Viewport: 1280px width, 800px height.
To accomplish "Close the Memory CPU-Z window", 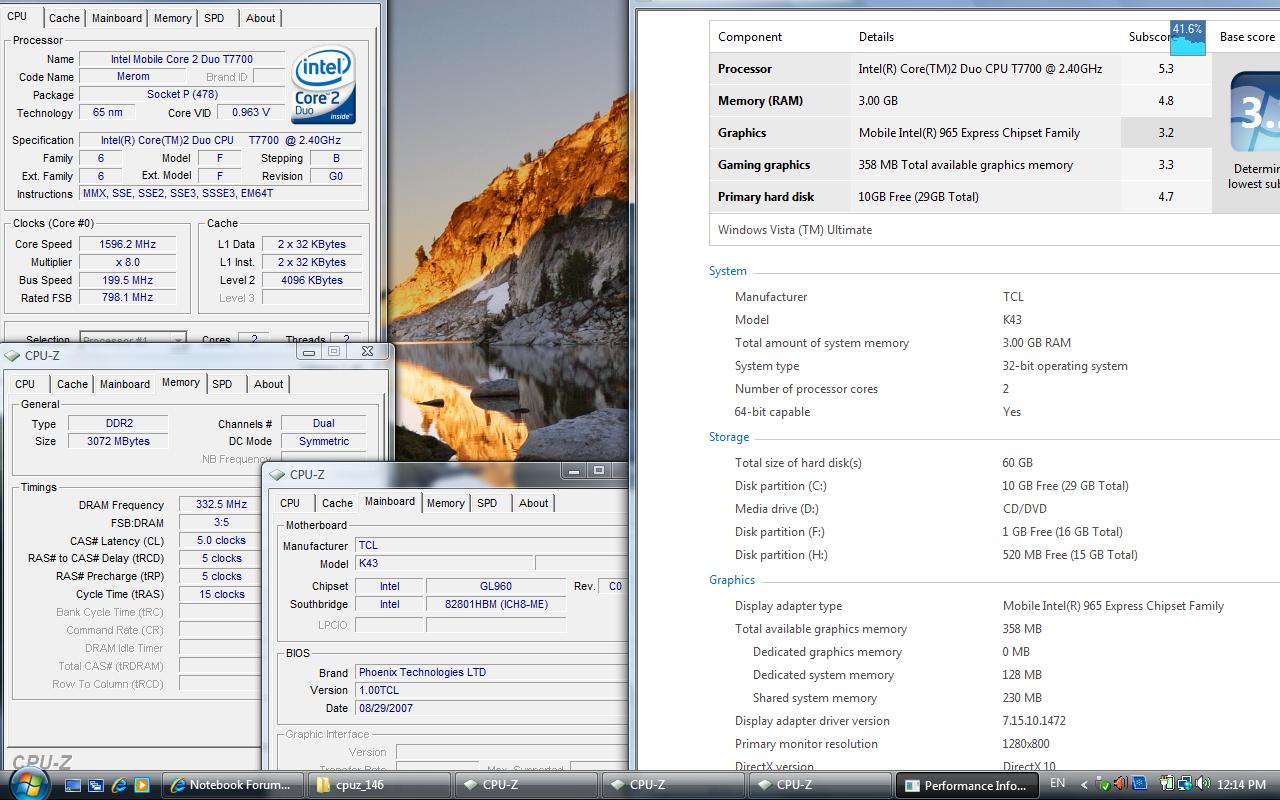I will [367, 352].
